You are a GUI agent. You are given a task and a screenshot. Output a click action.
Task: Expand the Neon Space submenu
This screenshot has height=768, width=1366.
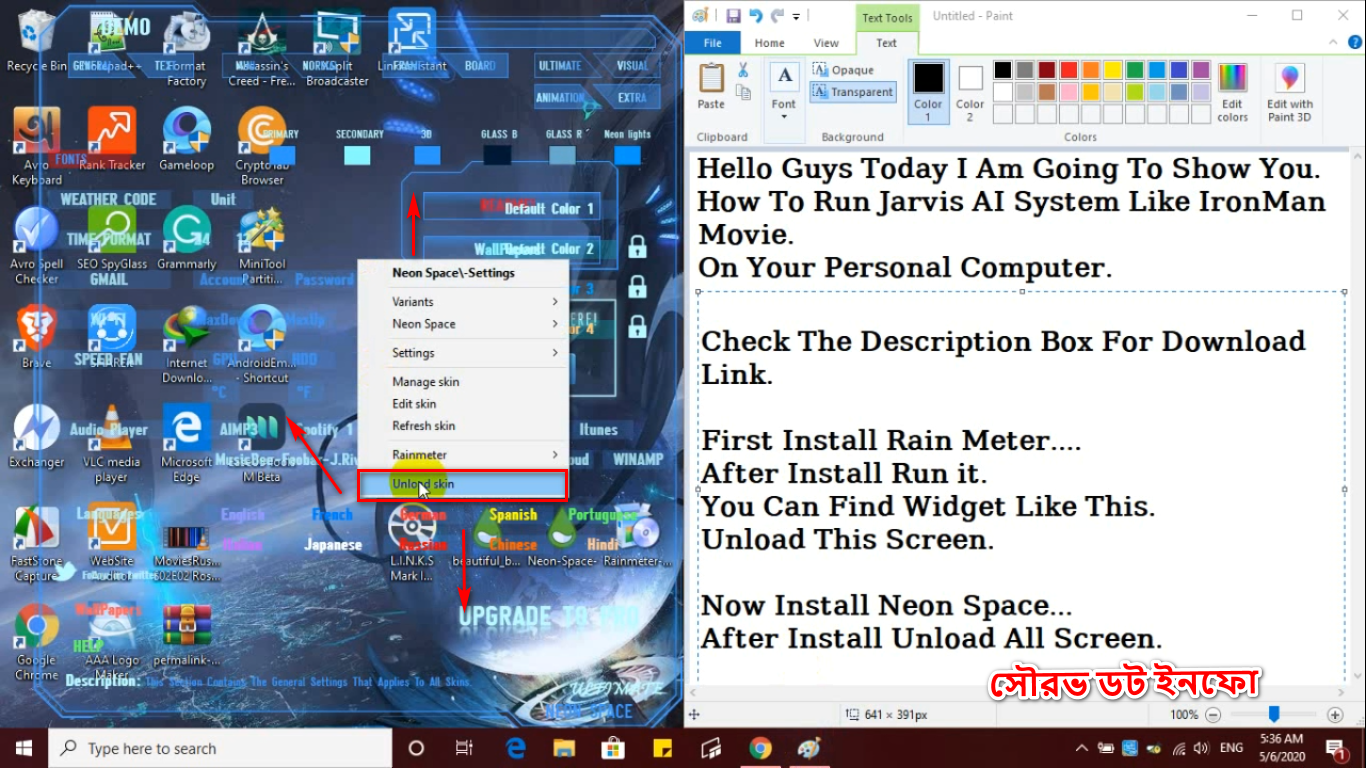(463, 324)
